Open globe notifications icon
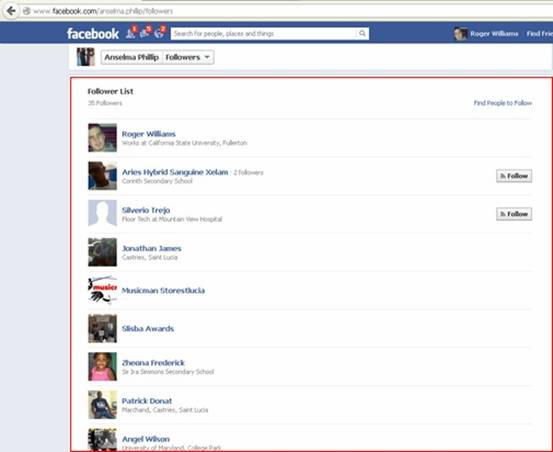 [x=159, y=33]
